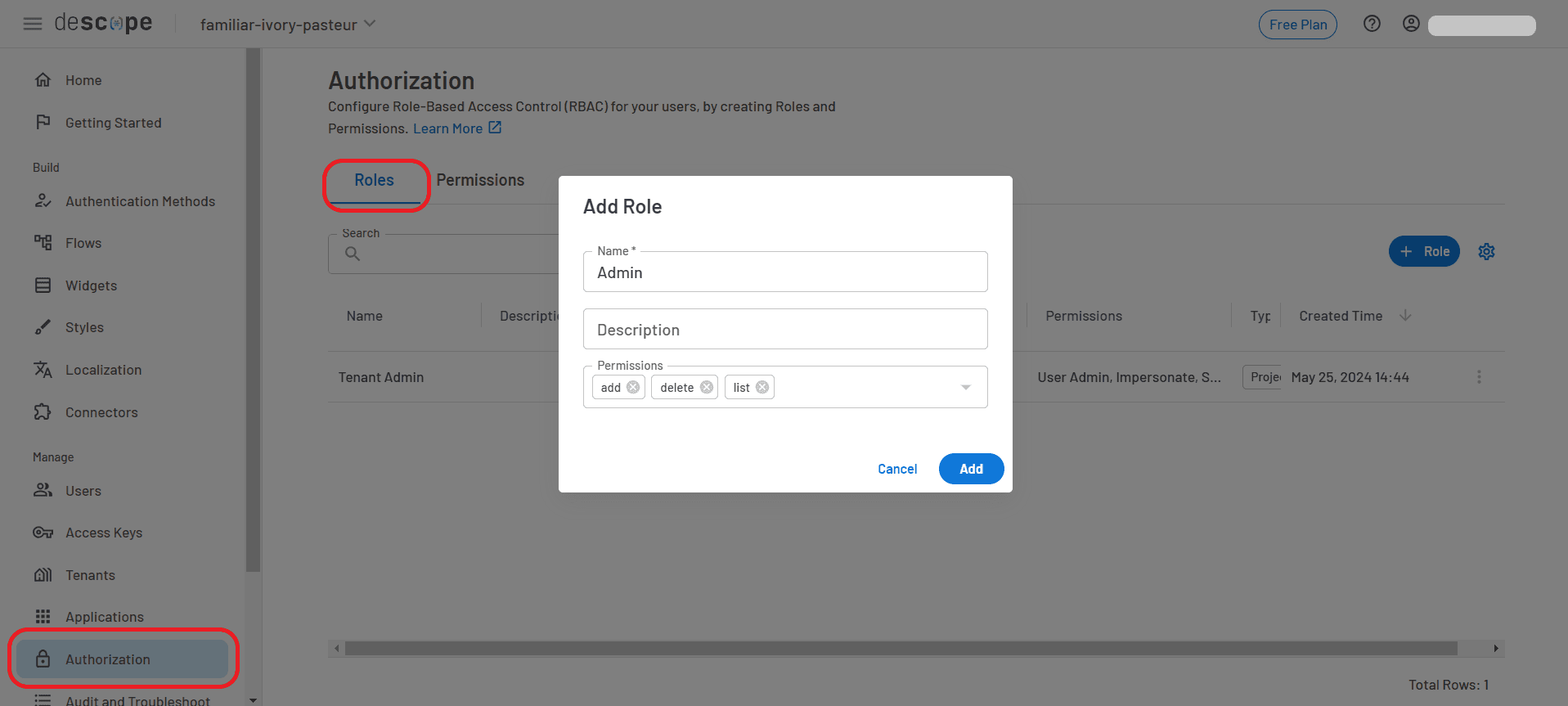Remove the 'list' permission chip

coord(762,387)
